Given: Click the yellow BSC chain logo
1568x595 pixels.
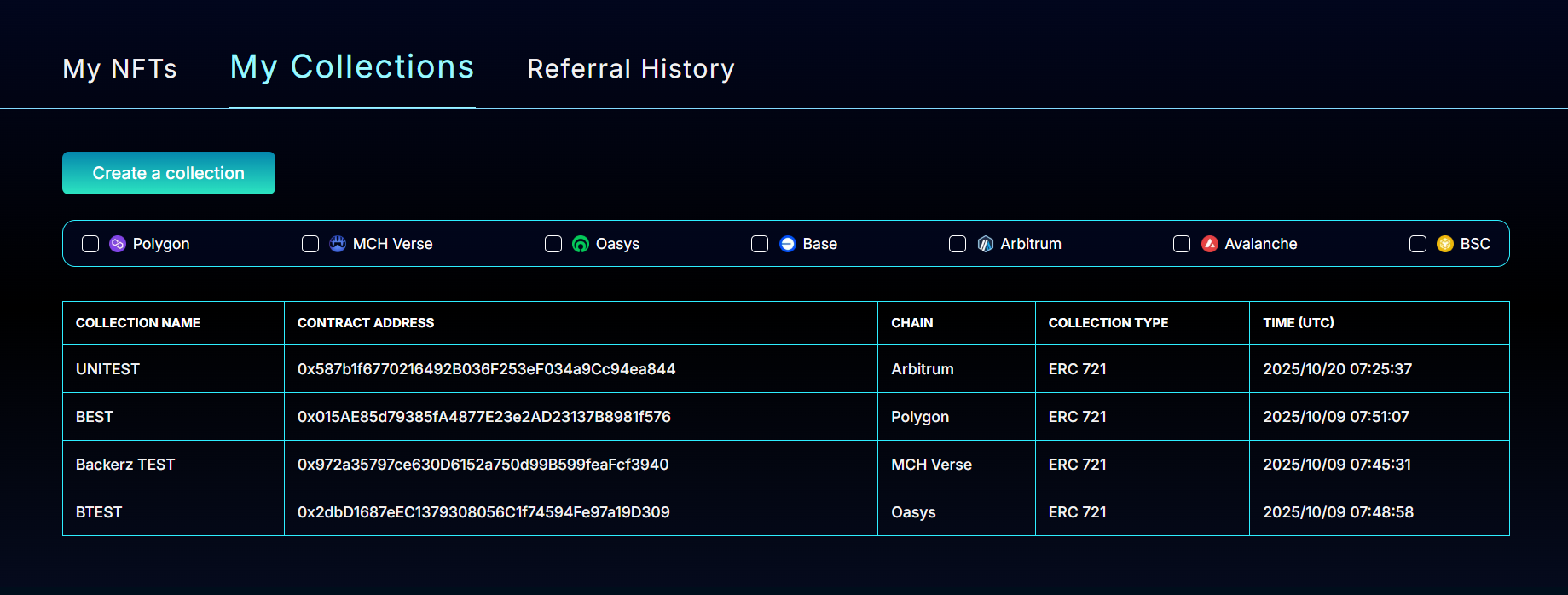Looking at the screenshot, I should coord(1445,244).
